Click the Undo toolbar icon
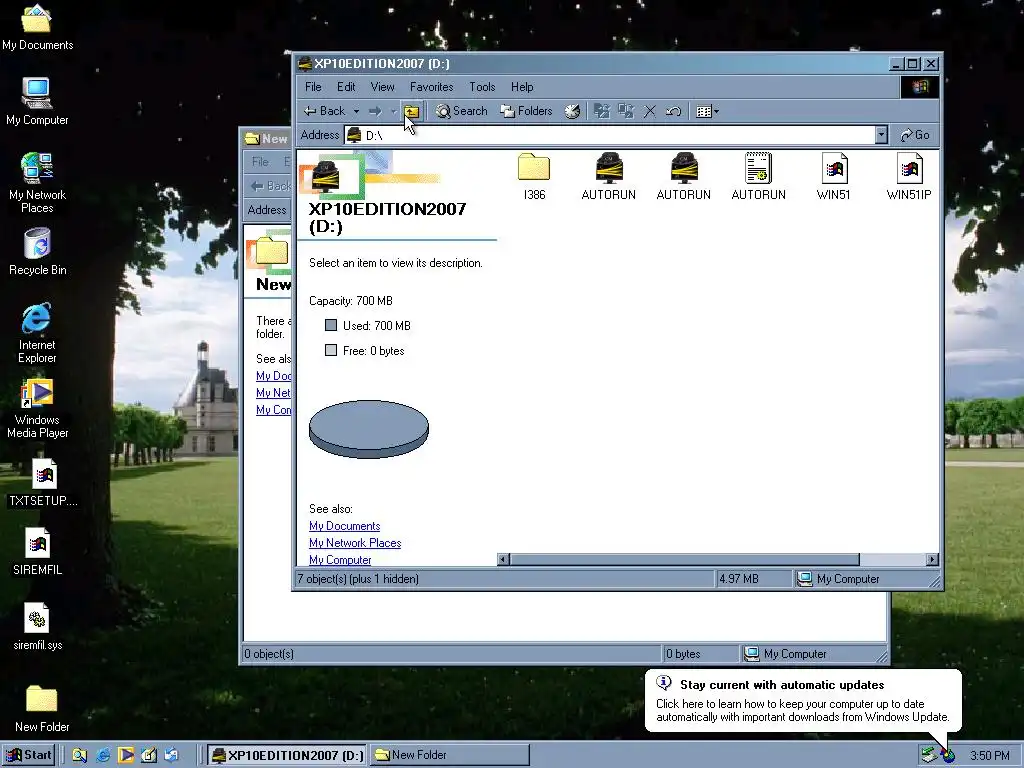 pos(673,112)
